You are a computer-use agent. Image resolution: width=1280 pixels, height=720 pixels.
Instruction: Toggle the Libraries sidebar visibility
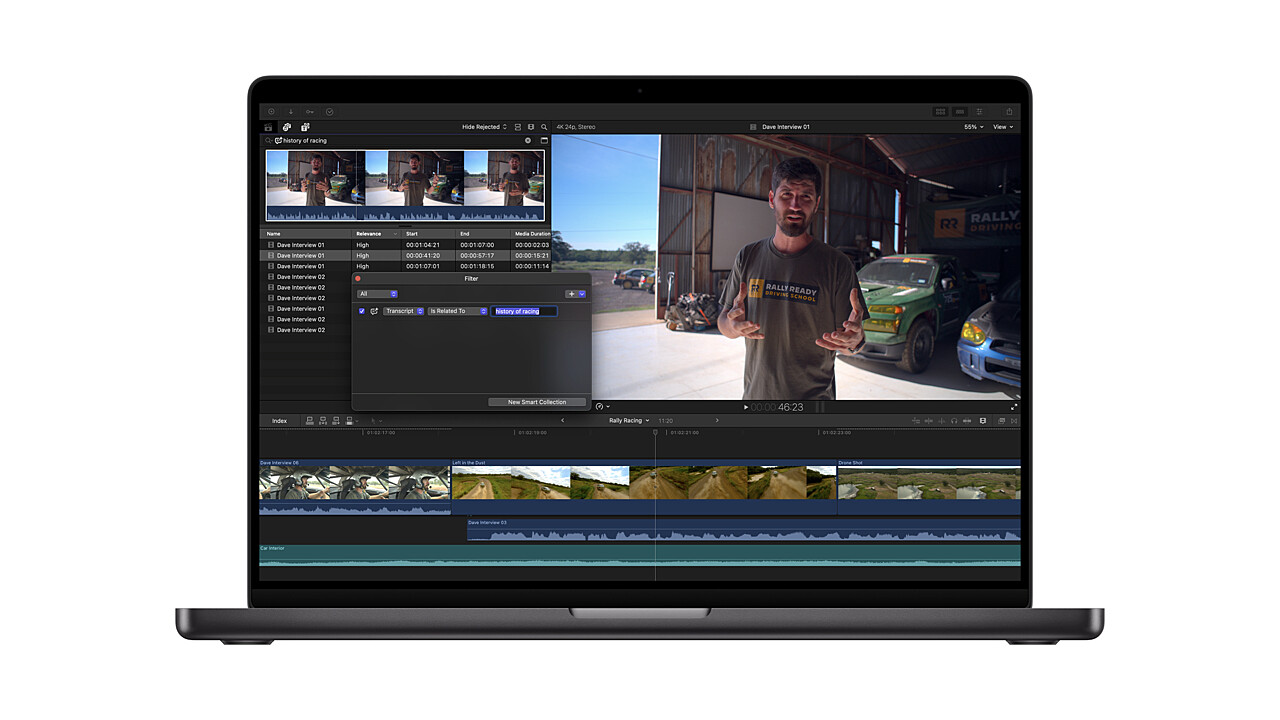click(x=268, y=127)
